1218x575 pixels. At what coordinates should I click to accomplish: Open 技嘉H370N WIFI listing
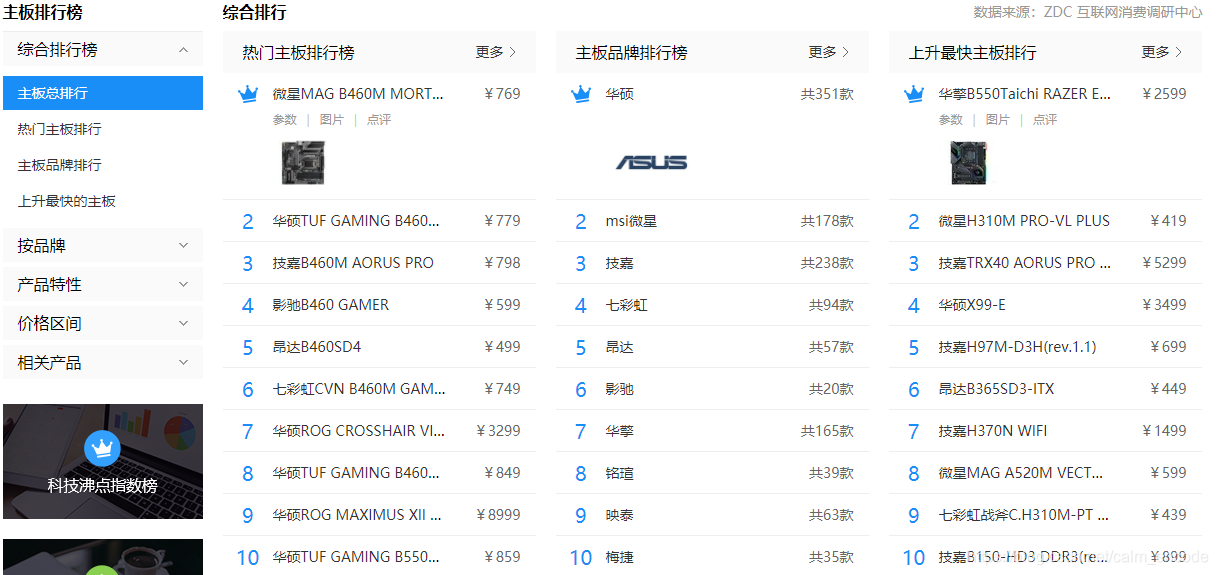(993, 431)
